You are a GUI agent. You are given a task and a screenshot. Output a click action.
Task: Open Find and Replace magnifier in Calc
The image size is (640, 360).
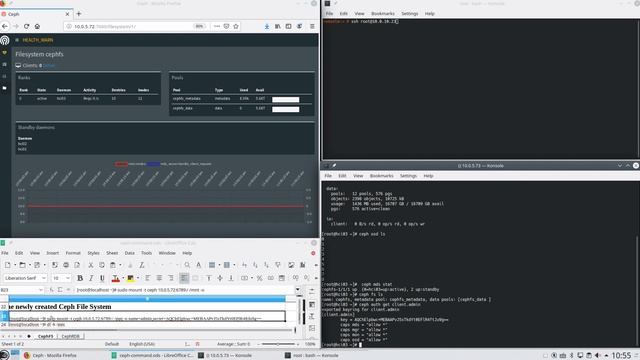(187, 265)
